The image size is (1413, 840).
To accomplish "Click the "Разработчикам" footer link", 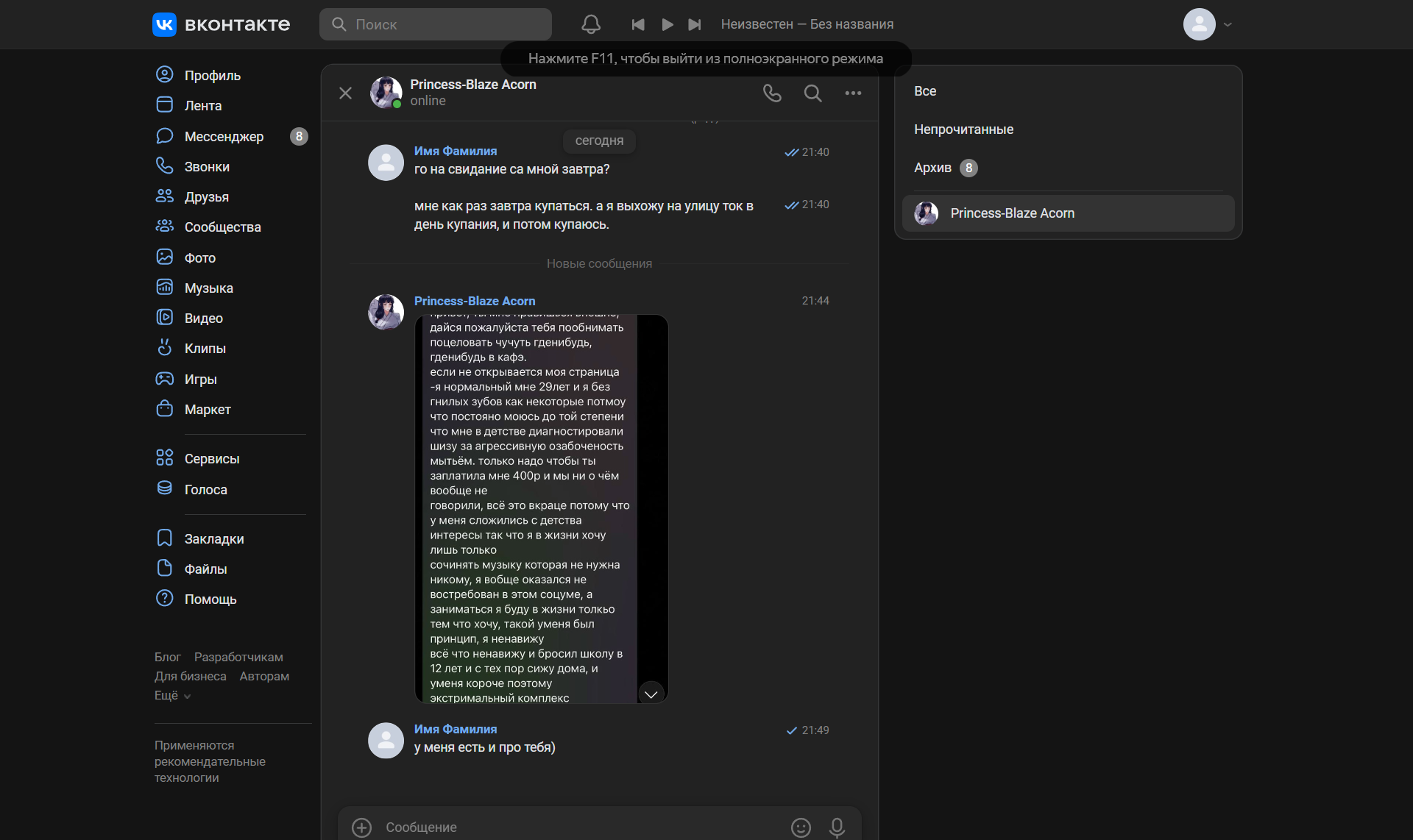I will (238, 657).
